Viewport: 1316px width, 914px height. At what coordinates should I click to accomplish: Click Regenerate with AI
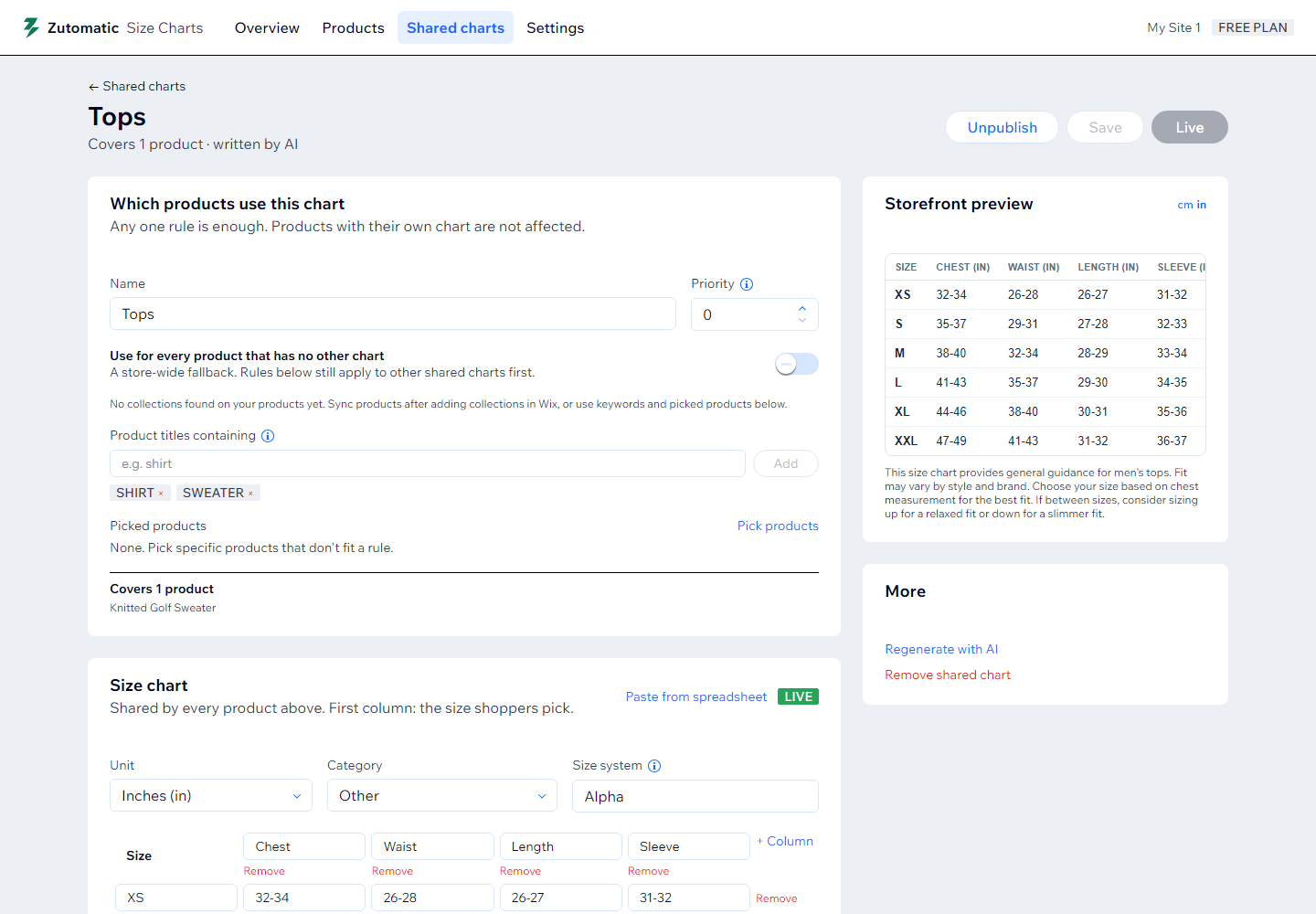pos(941,649)
